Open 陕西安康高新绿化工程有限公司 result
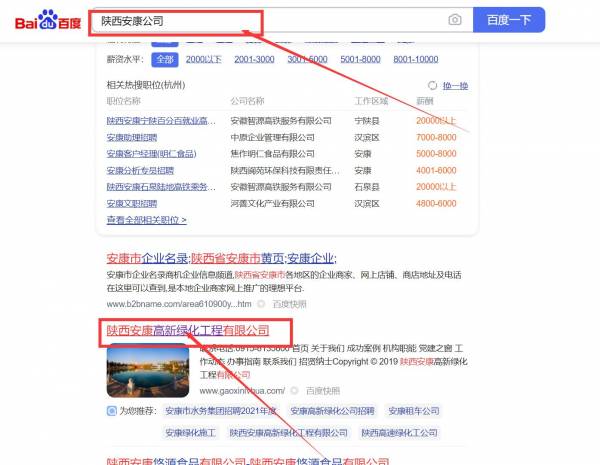Screen dimensions: 600x465 point(188,330)
